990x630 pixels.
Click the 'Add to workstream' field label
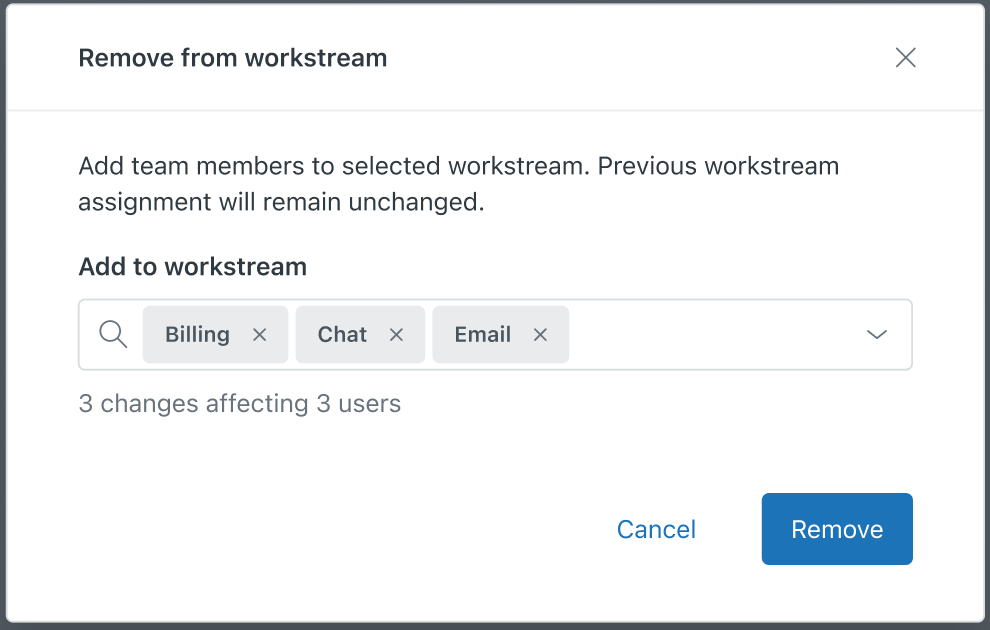[192, 267]
